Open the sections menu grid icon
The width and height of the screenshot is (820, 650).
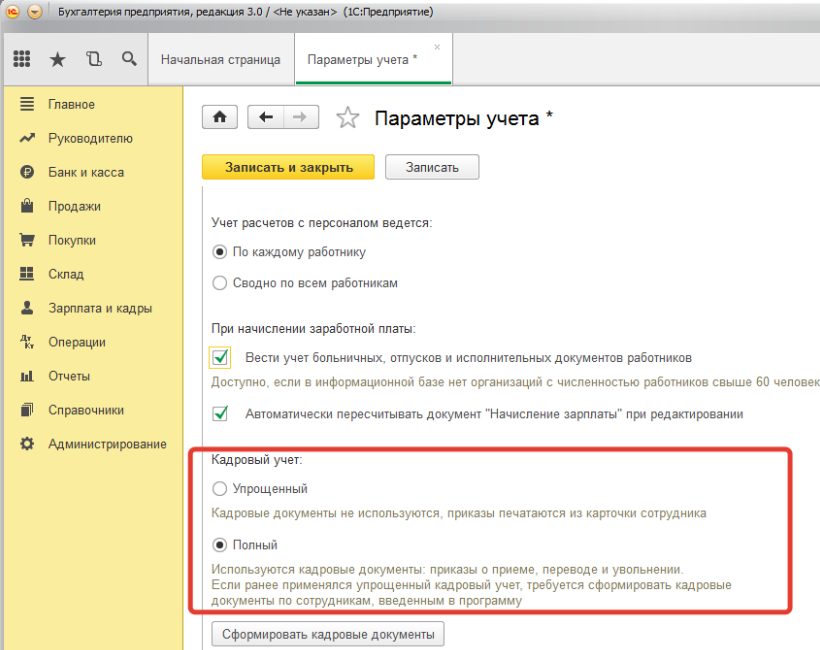tap(21, 59)
